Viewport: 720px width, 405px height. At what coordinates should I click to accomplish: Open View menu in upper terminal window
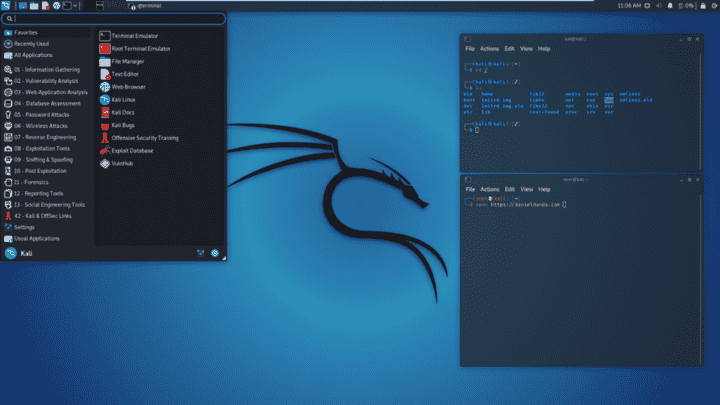coord(526,49)
